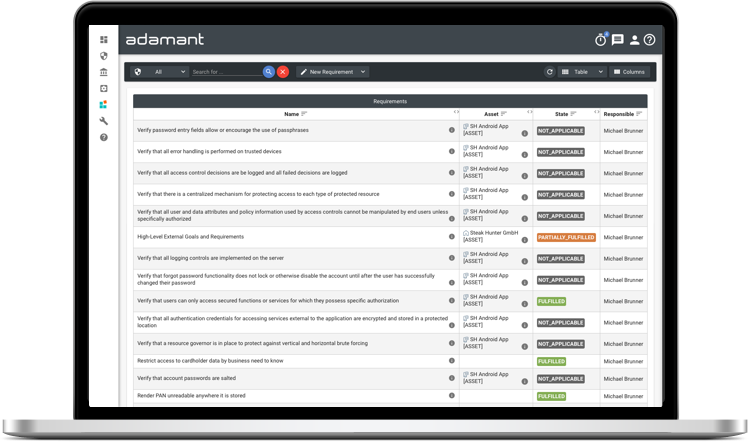This screenshot has width=749, height=442.
Task: Open the dashboard icon in the sidebar
Action: 104,40
